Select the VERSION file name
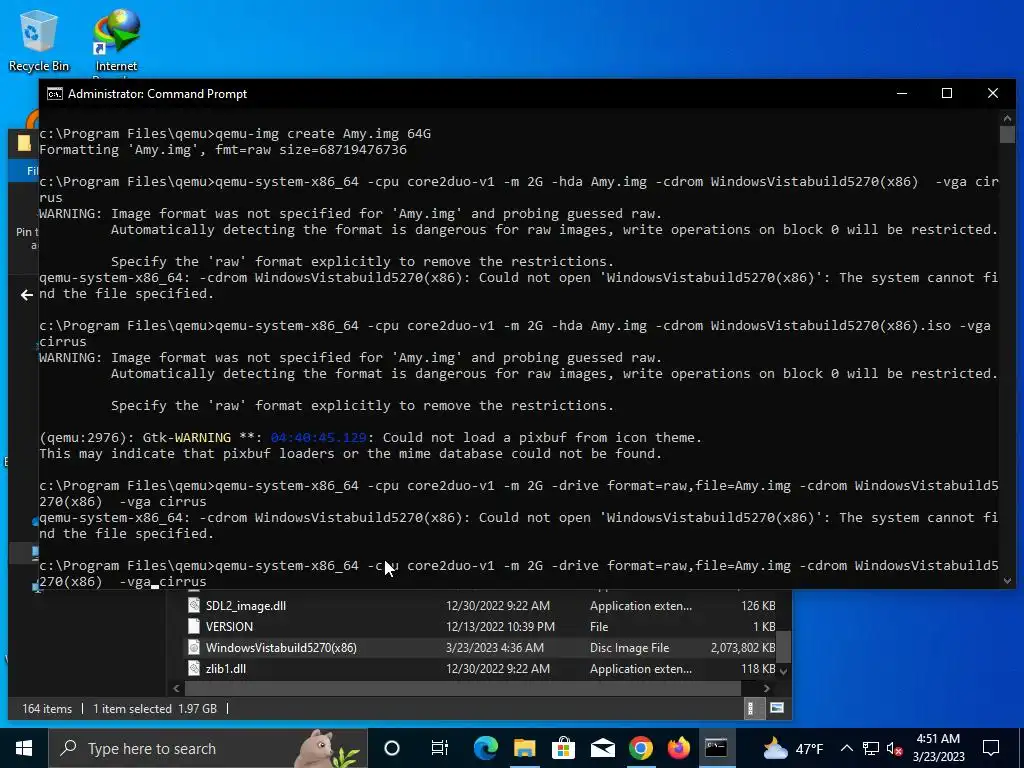The height and width of the screenshot is (768, 1024). [229, 626]
